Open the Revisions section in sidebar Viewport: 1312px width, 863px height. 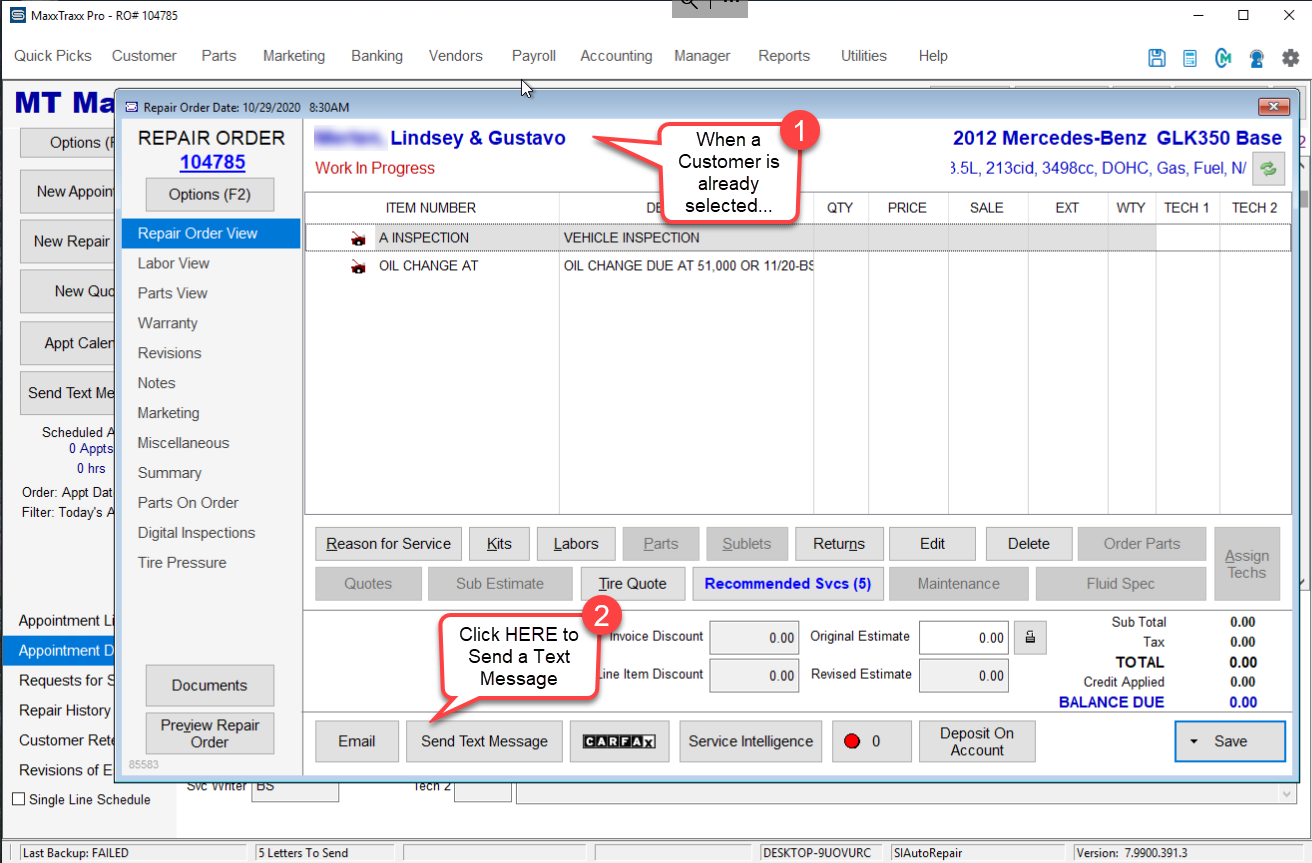170,353
